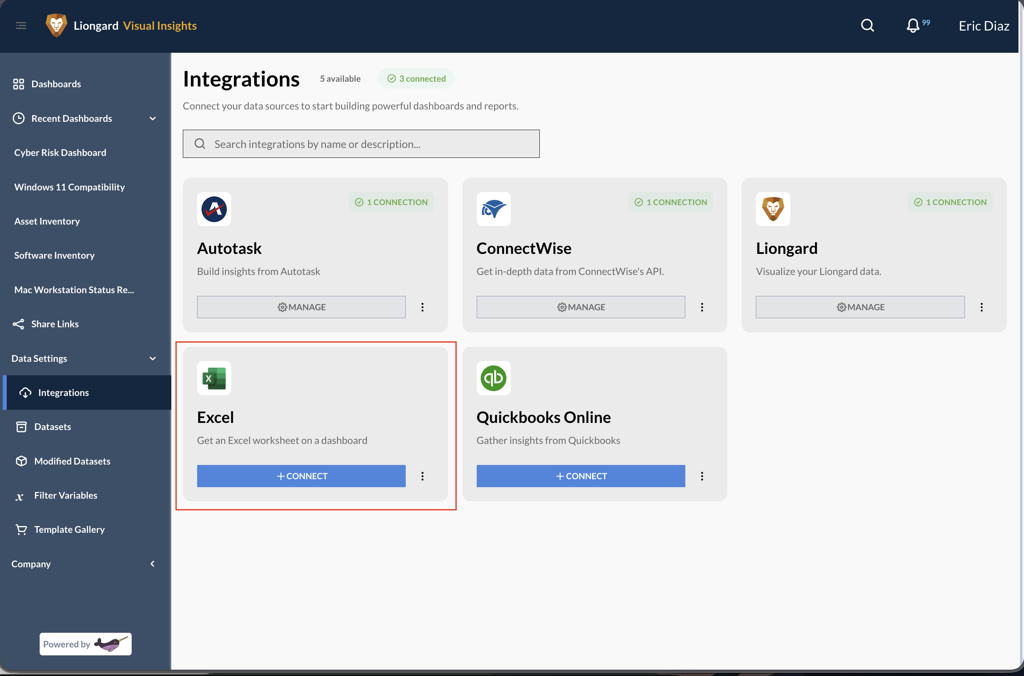
Task: Click Manage on Autotask card
Action: tap(301, 307)
